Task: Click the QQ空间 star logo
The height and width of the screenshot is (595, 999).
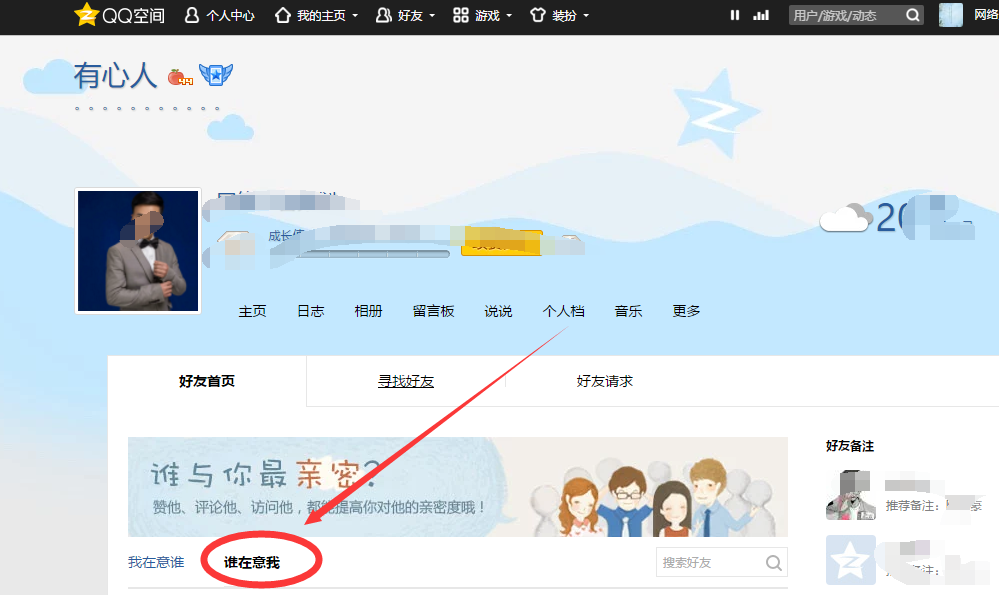Action: point(87,15)
